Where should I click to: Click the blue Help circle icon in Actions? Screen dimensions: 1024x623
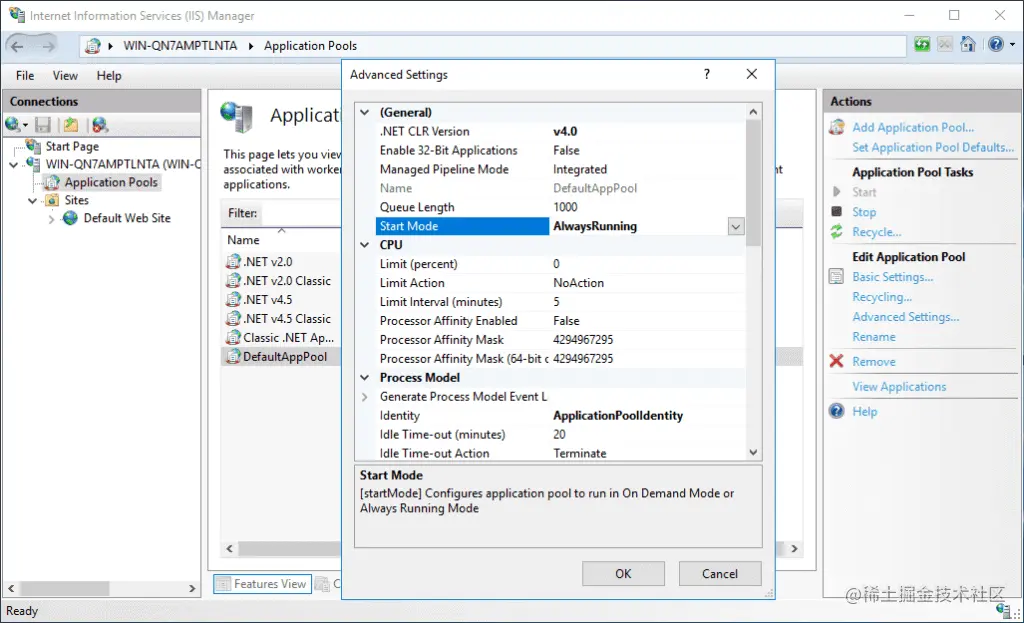pyautogui.click(x=837, y=411)
